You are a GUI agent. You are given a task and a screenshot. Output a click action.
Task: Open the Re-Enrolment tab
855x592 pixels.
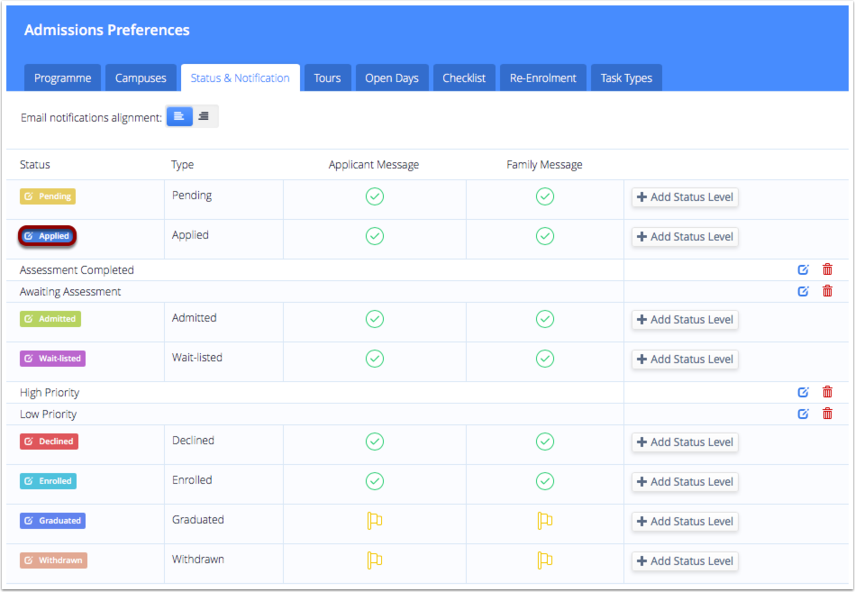tap(543, 78)
